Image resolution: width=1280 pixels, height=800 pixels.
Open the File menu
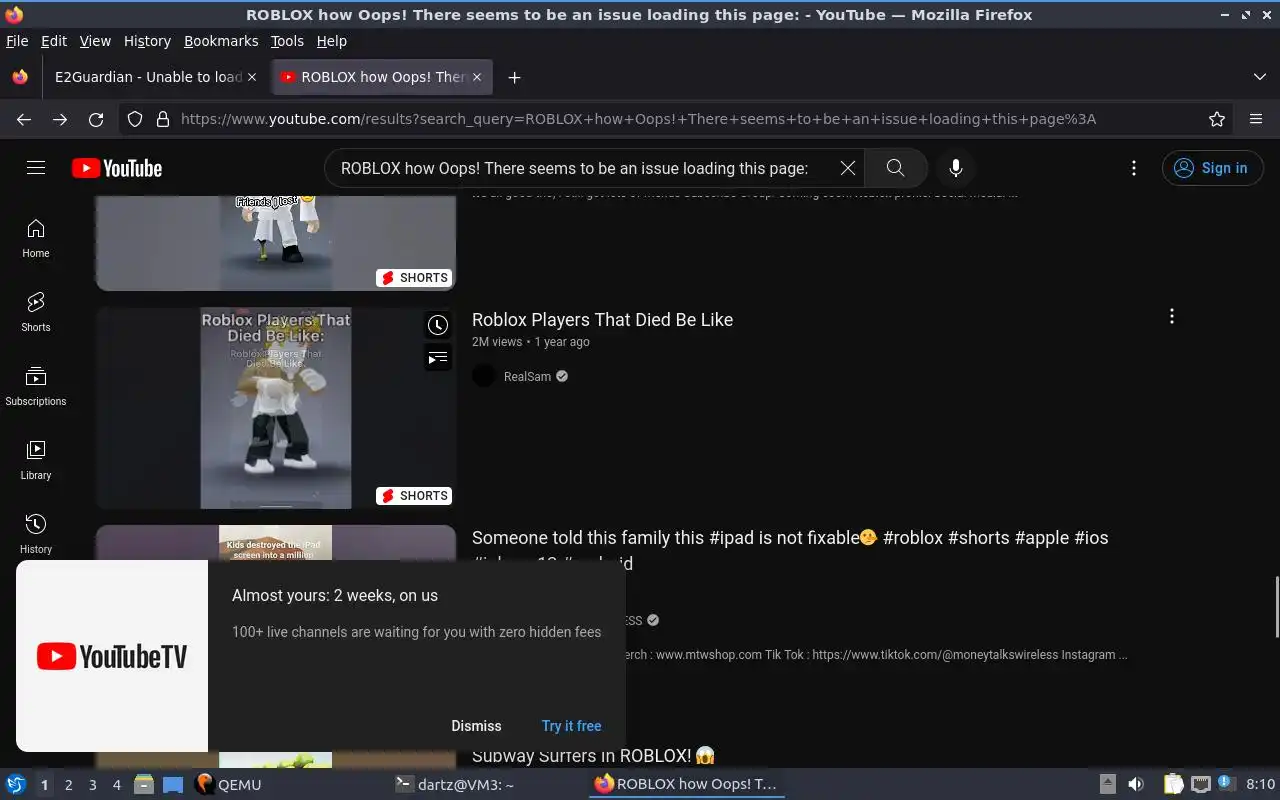[17, 41]
